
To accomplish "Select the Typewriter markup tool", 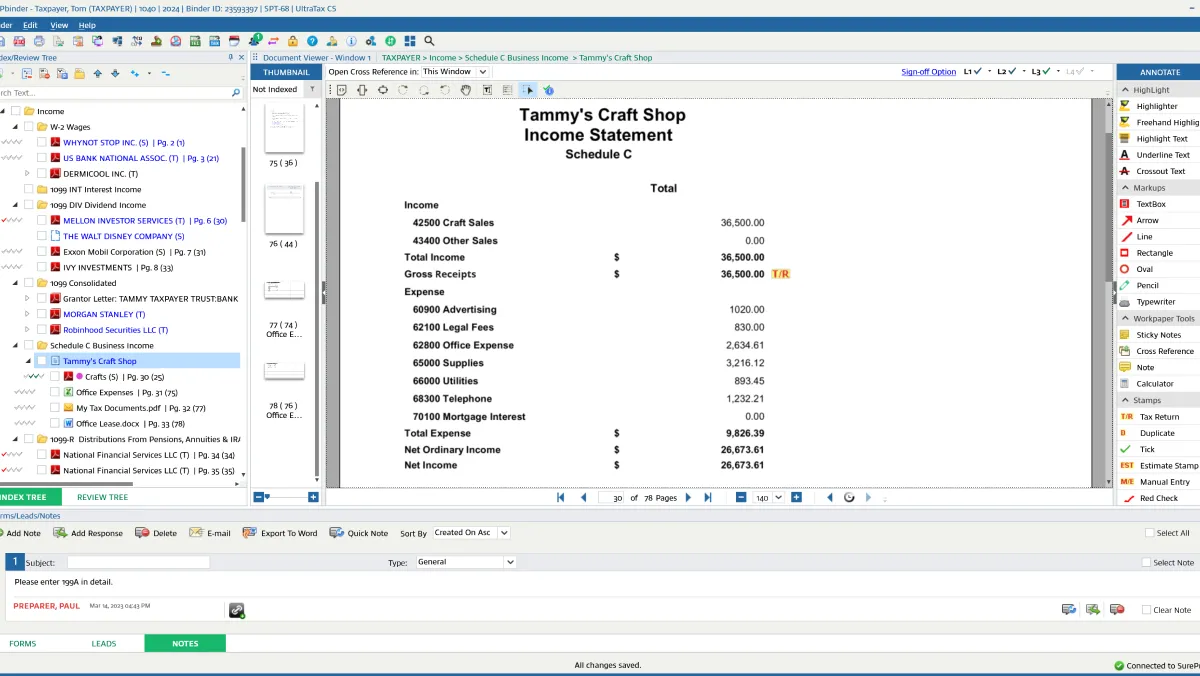I will (1155, 302).
